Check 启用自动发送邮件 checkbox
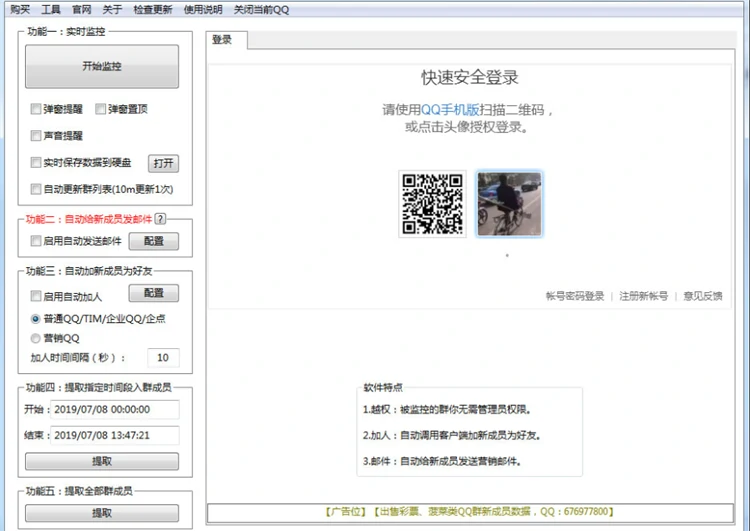Viewport: 750px width, 531px height. click(x=36, y=241)
